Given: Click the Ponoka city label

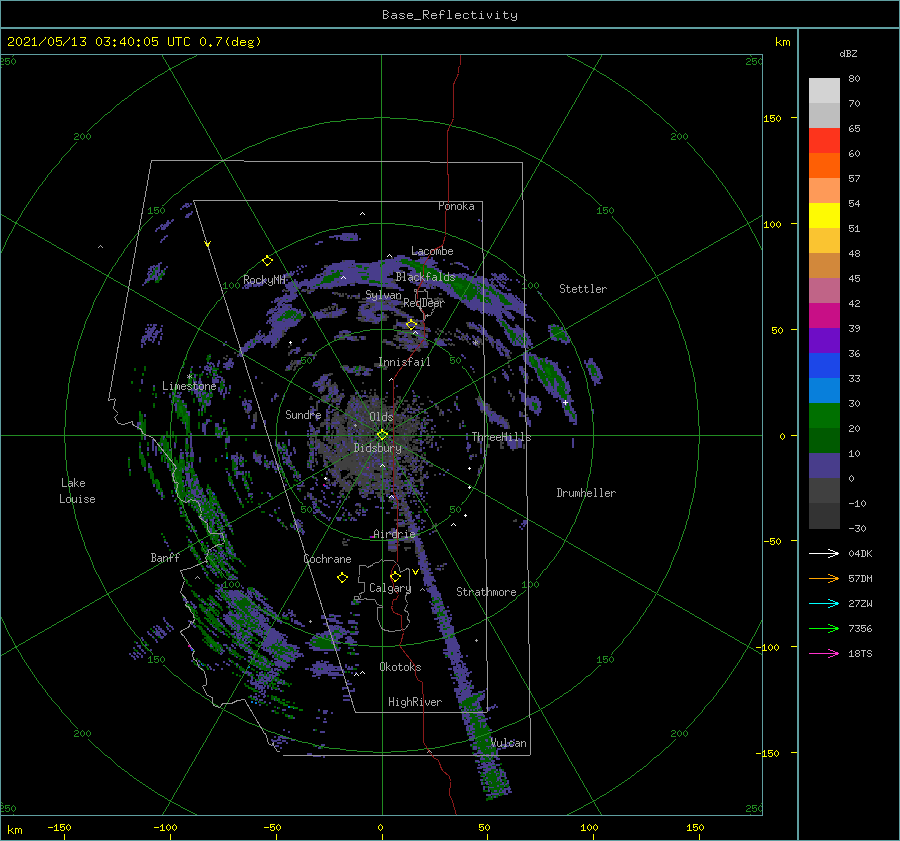Looking at the screenshot, I should pyautogui.click(x=456, y=206).
